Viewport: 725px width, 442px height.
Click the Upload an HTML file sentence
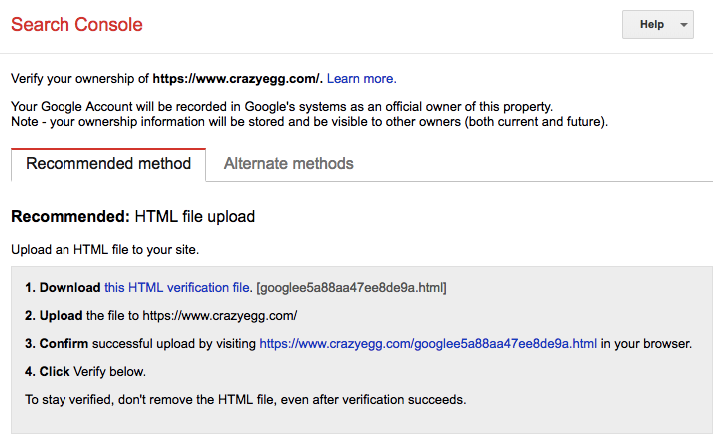coord(105,250)
